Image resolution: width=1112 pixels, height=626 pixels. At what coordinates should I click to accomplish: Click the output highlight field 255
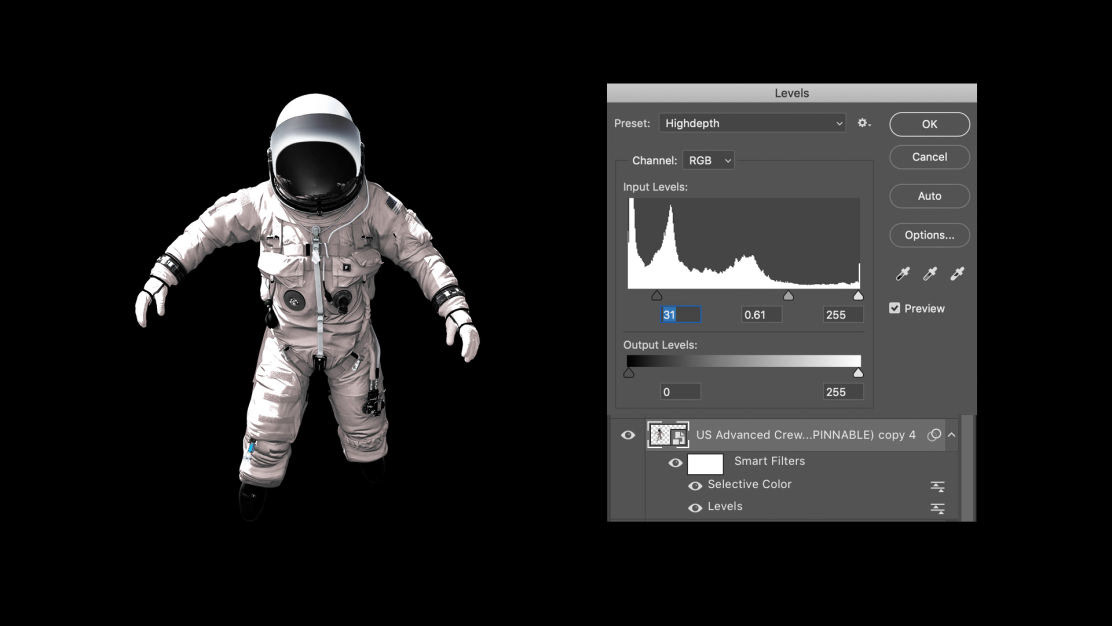coord(843,392)
